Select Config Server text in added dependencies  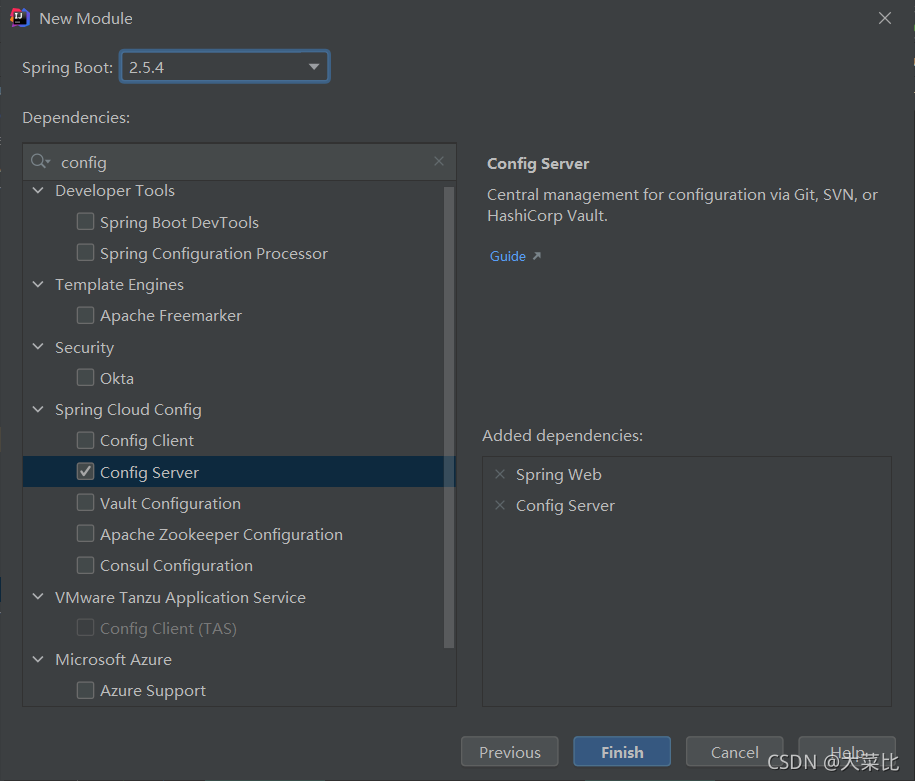coord(565,506)
